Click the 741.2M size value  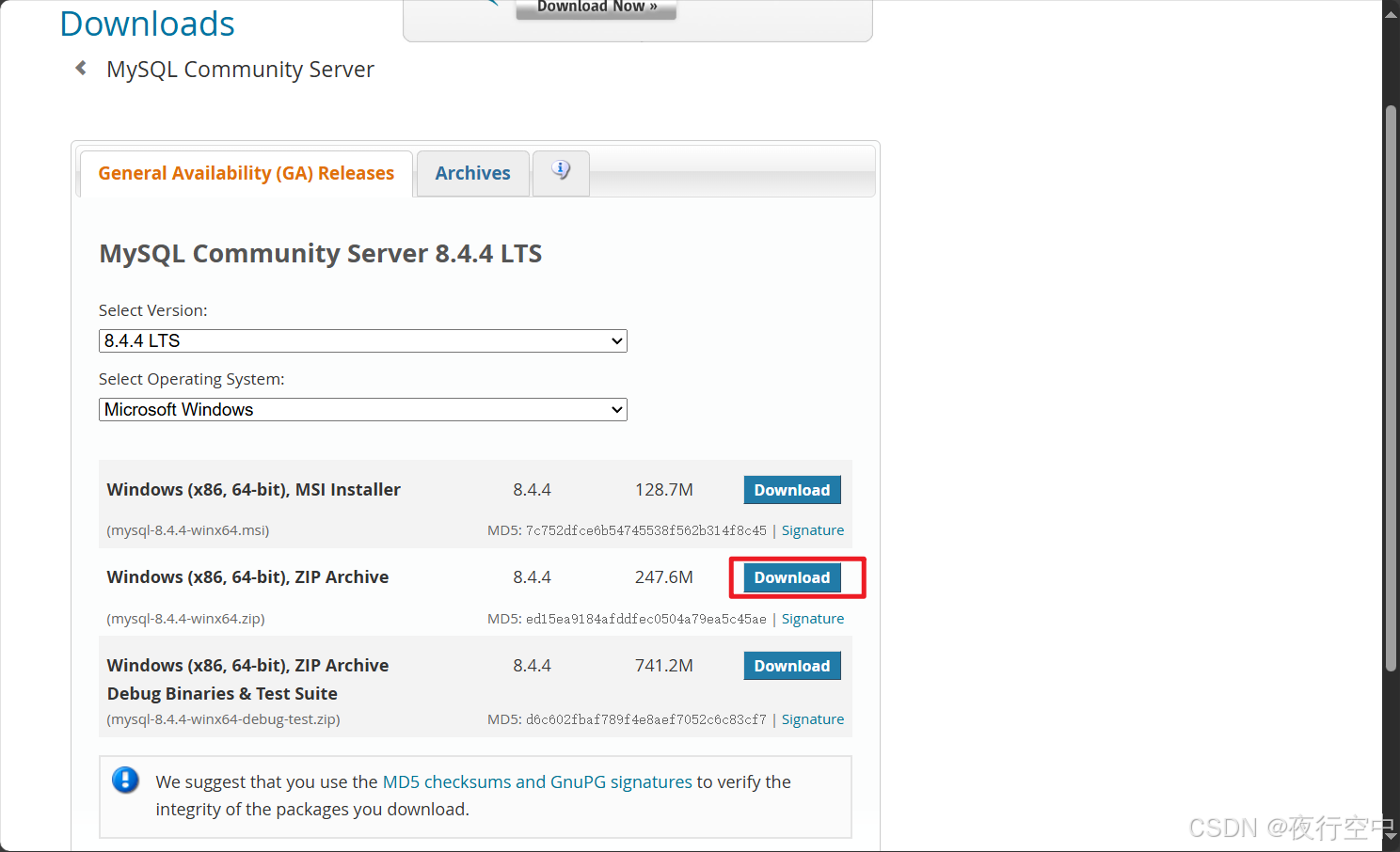tap(664, 666)
